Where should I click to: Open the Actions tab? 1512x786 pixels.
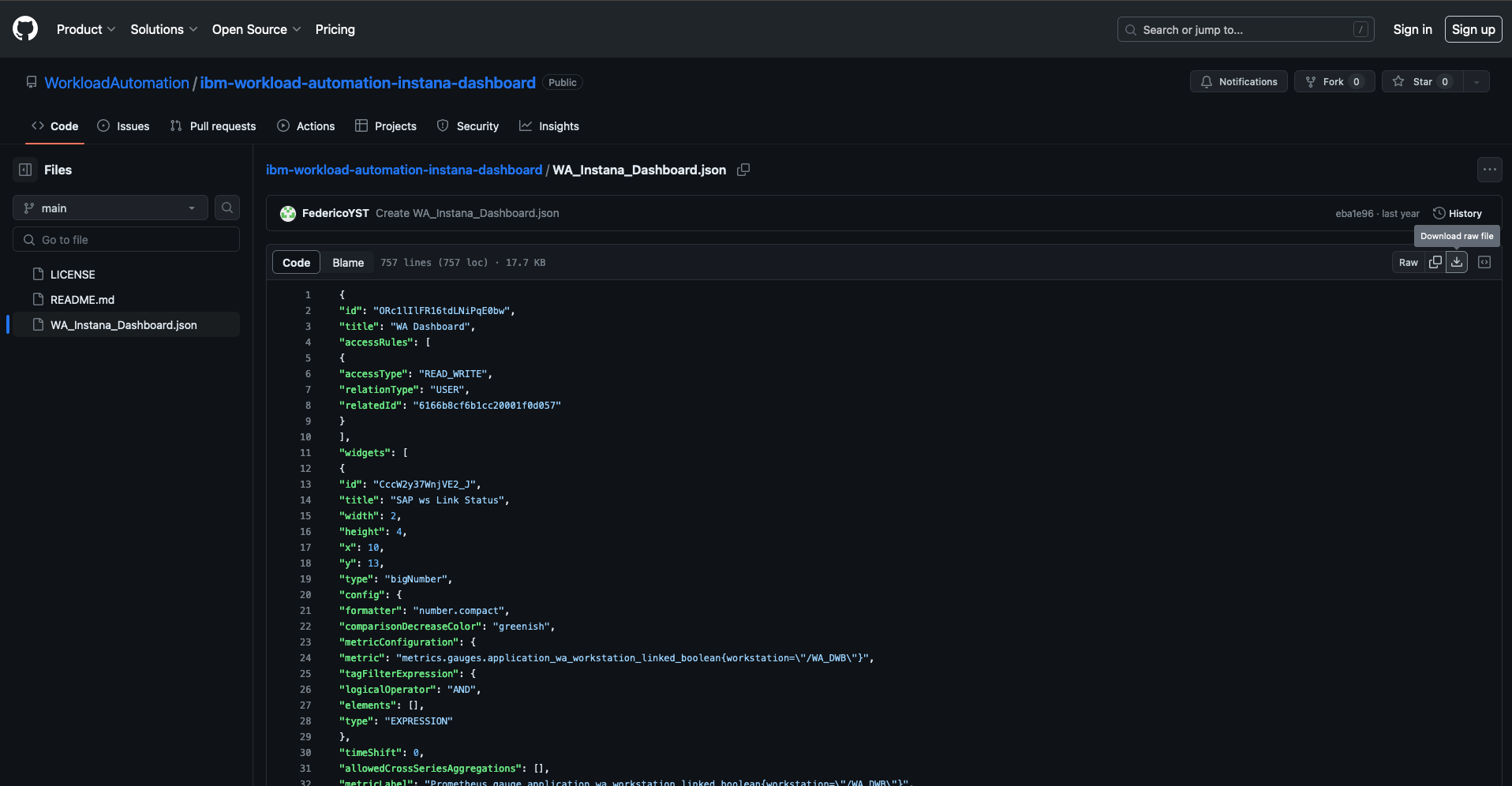306,126
